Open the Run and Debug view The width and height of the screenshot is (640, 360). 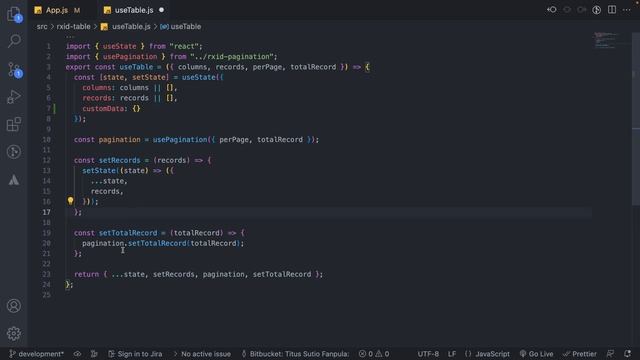14,97
